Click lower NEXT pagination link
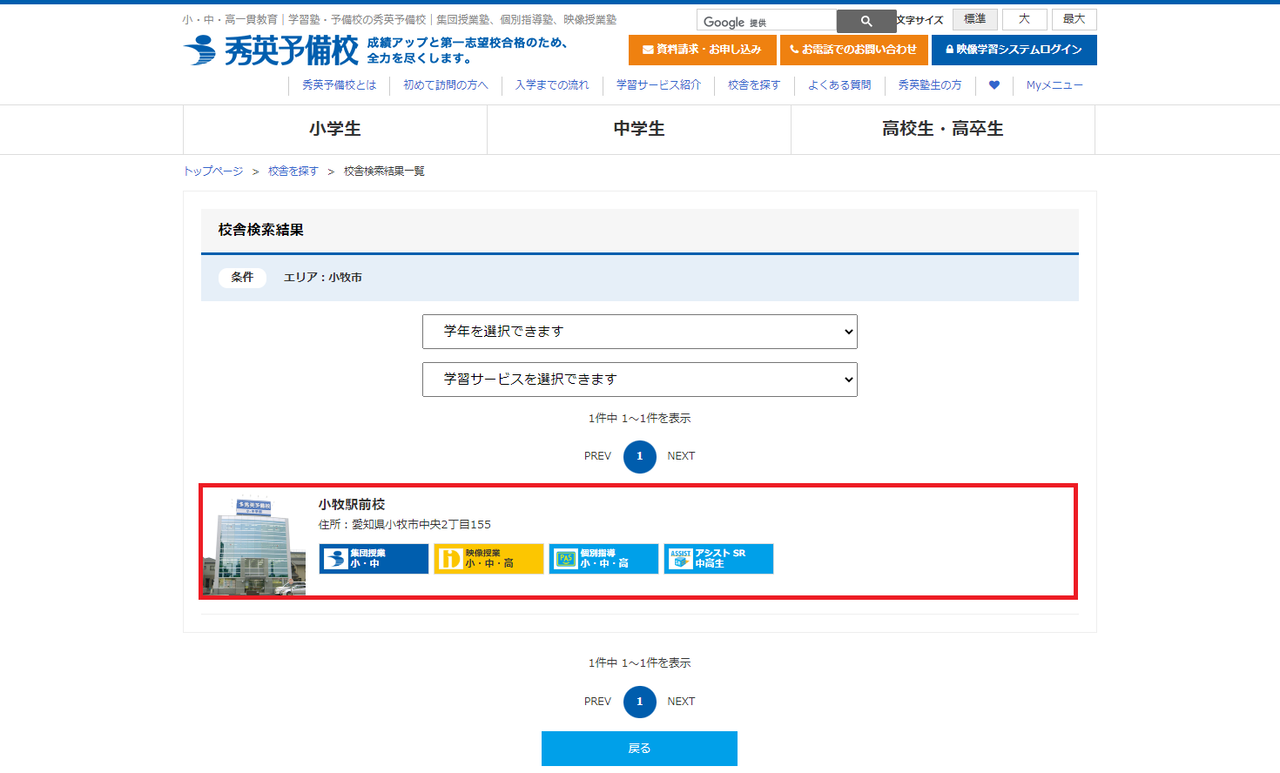Image resolution: width=1280 pixels, height=773 pixels. pyautogui.click(x=681, y=701)
